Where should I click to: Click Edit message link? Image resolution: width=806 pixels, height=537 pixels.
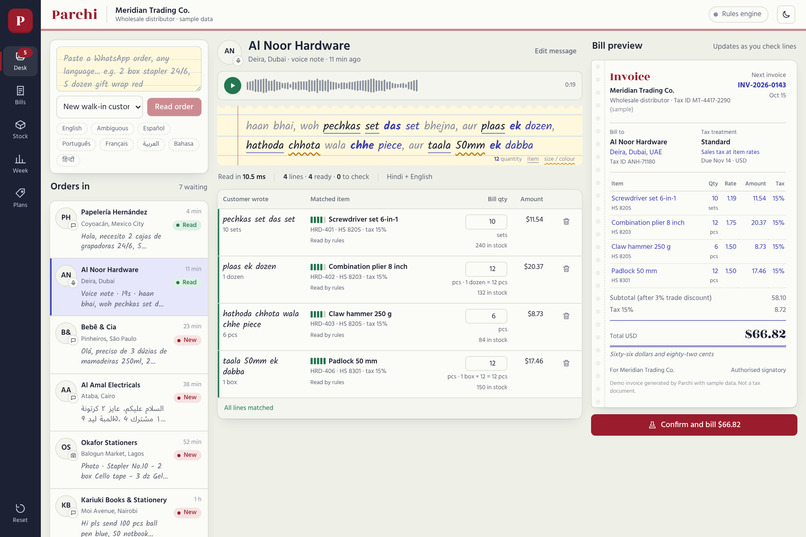click(555, 51)
